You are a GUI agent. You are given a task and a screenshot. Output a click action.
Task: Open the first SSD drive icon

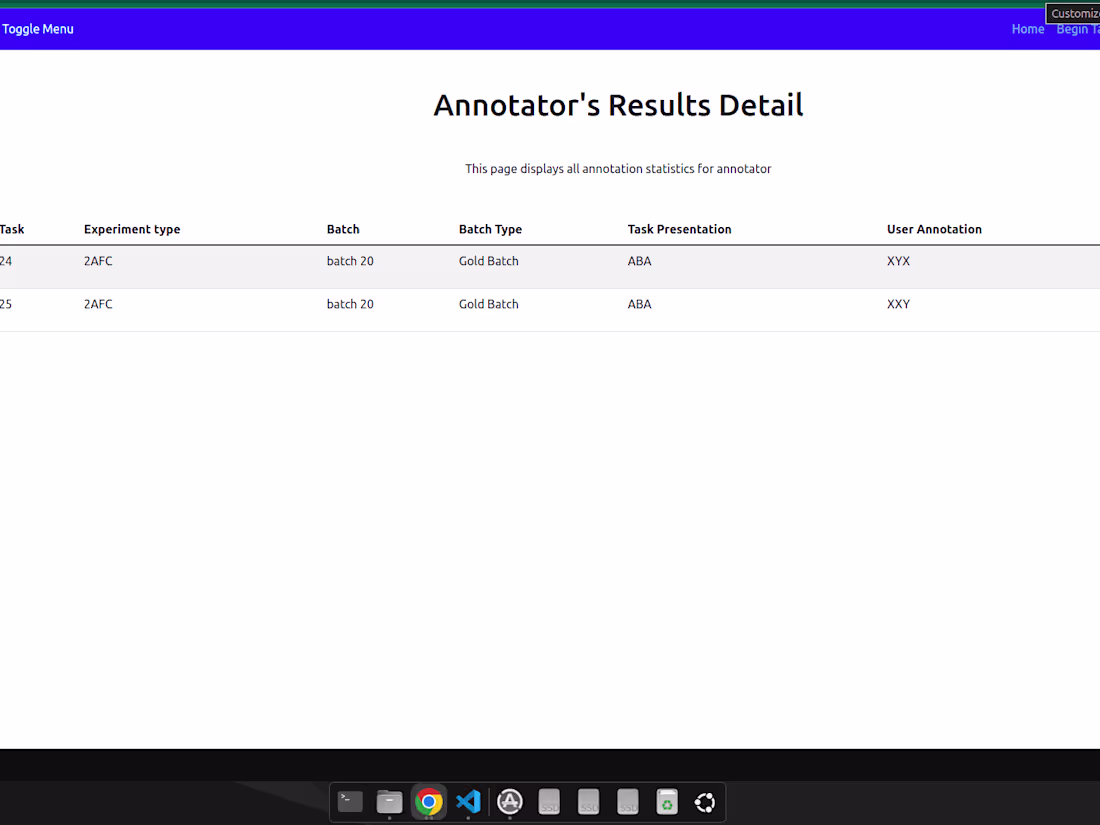pyautogui.click(x=549, y=801)
